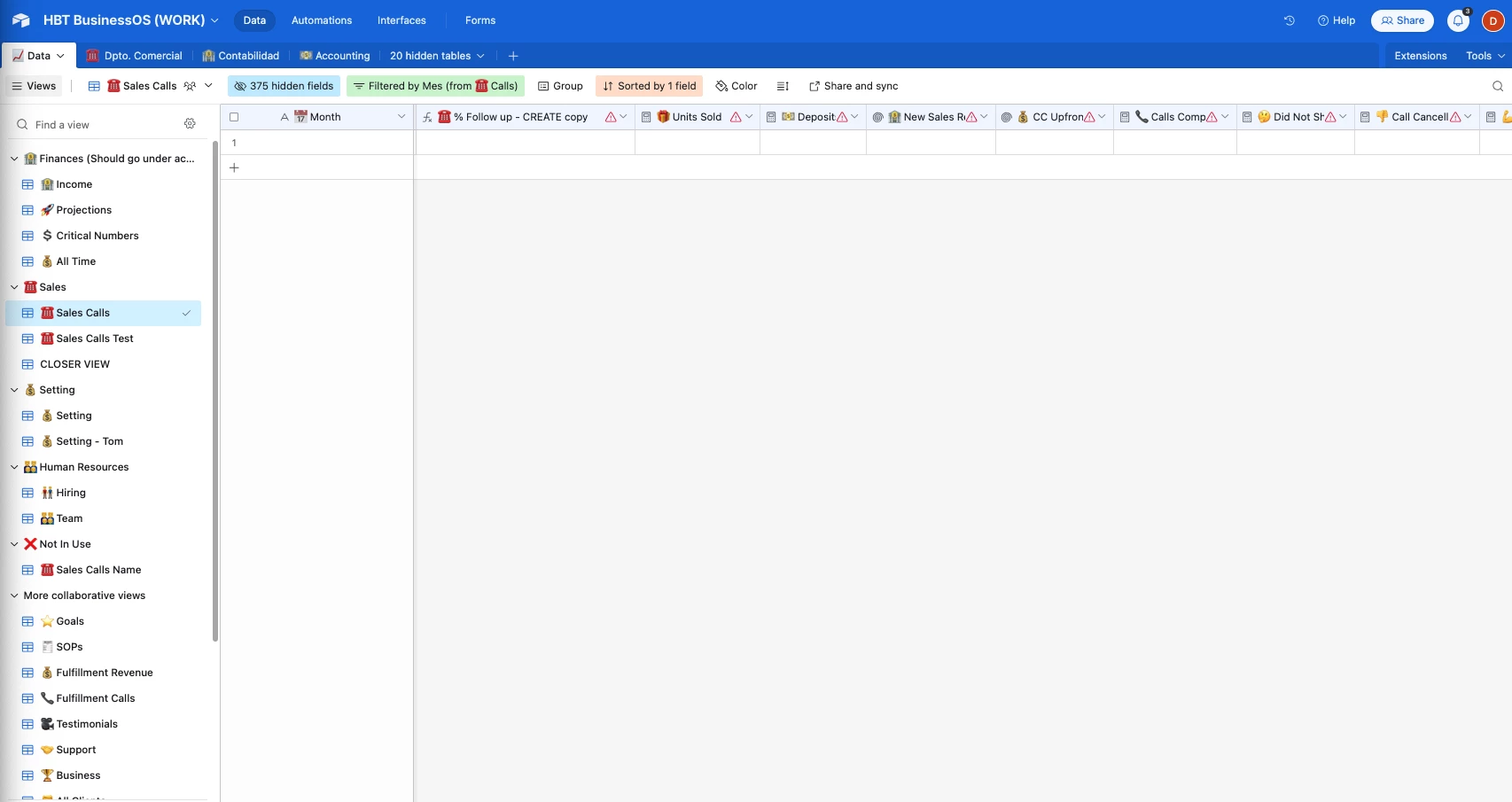Open 375 hidden fields menu
This screenshot has width=1512, height=802.
point(284,86)
